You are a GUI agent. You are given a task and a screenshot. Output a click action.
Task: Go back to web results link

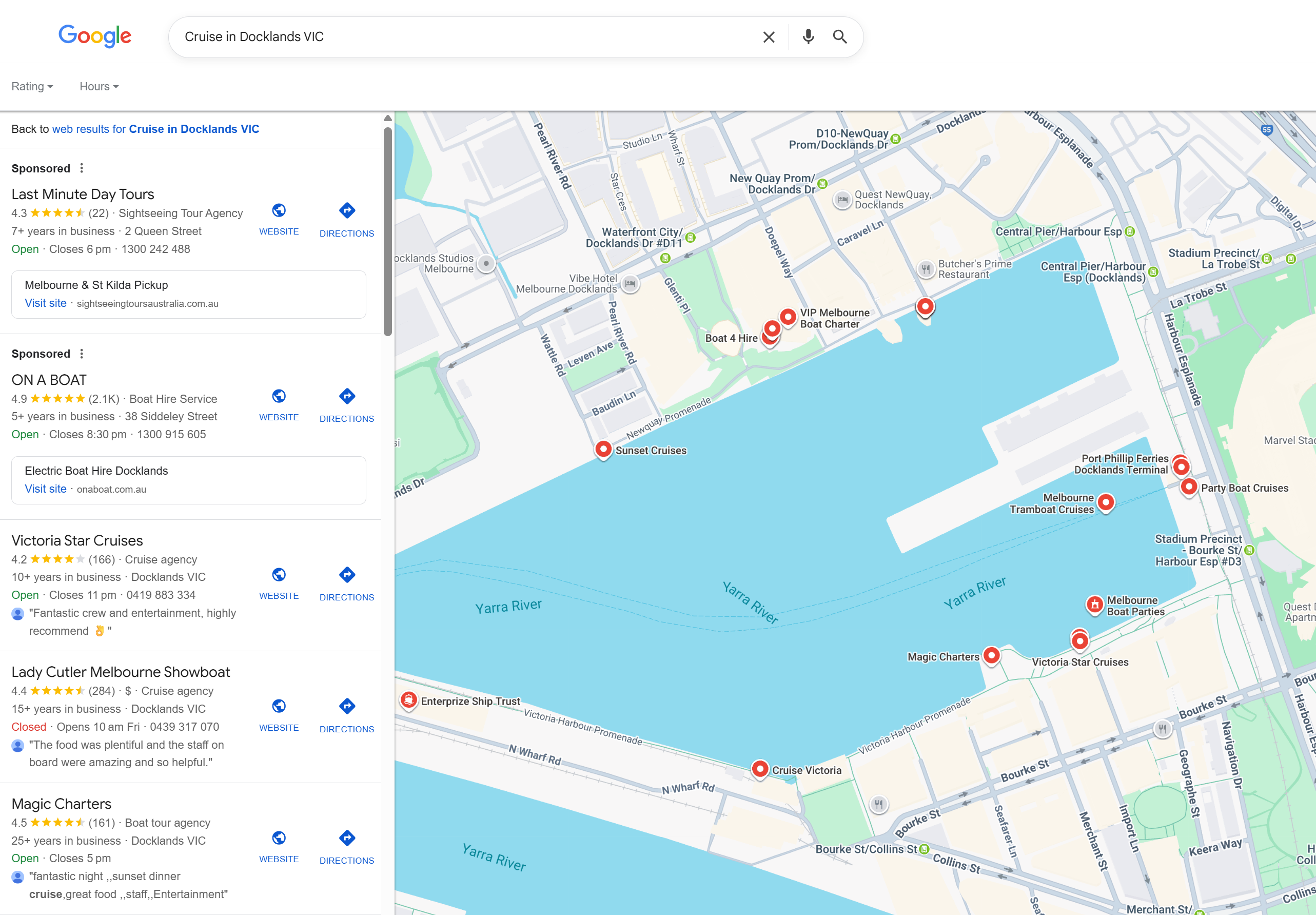pyautogui.click(x=155, y=129)
